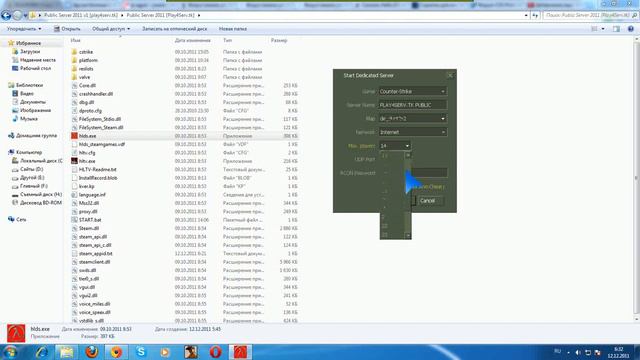
Task: Open Рабочий стол in the sidebar
Action: pos(35,69)
